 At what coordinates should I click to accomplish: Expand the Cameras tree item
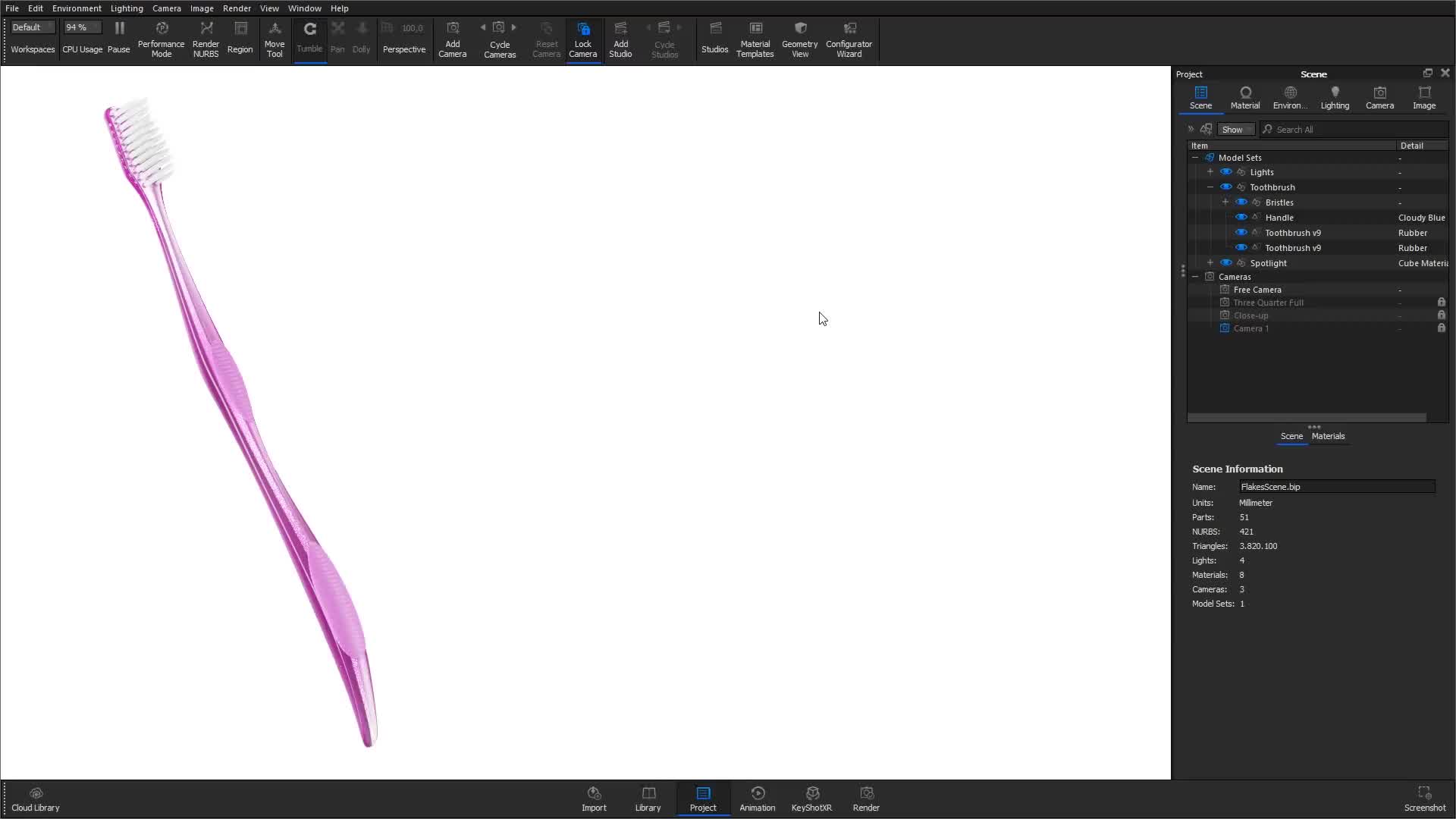(x=1196, y=276)
